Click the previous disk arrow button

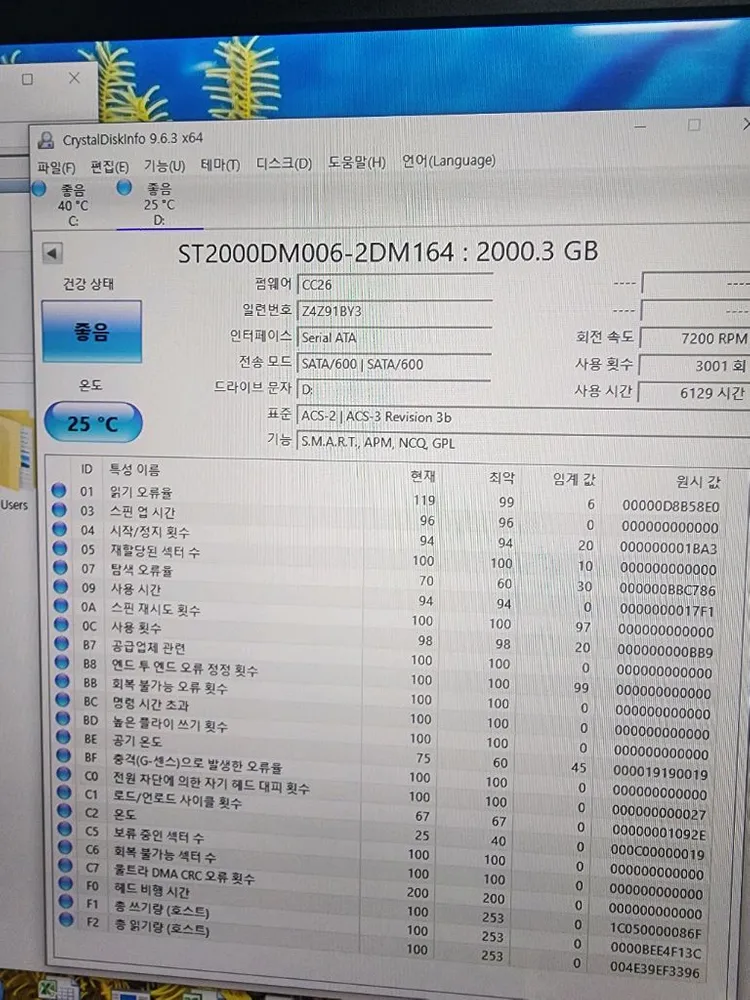[x=52, y=253]
